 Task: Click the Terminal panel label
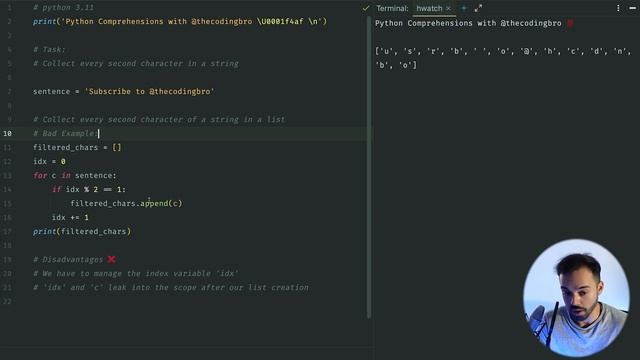pos(392,8)
